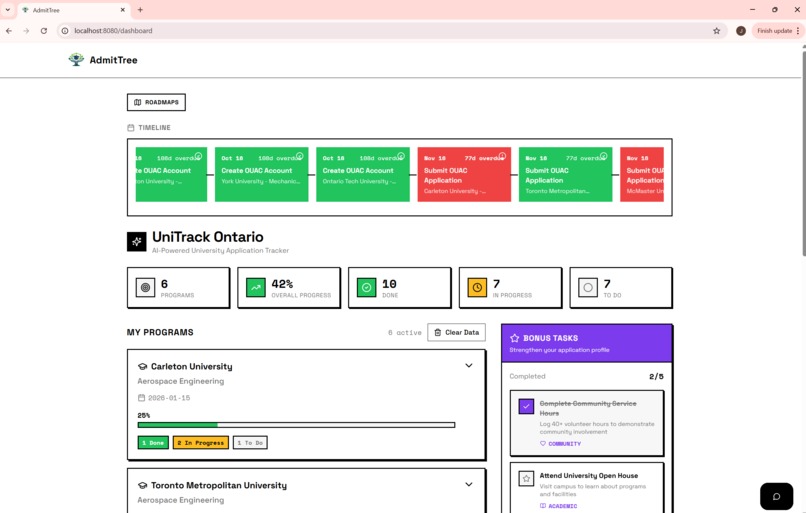
Task: Open the browser profile avatar
Action: (x=741, y=31)
